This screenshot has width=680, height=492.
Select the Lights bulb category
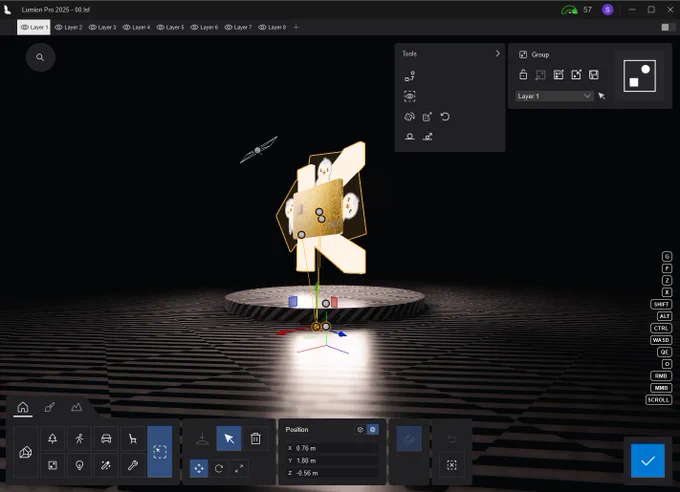coord(79,465)
